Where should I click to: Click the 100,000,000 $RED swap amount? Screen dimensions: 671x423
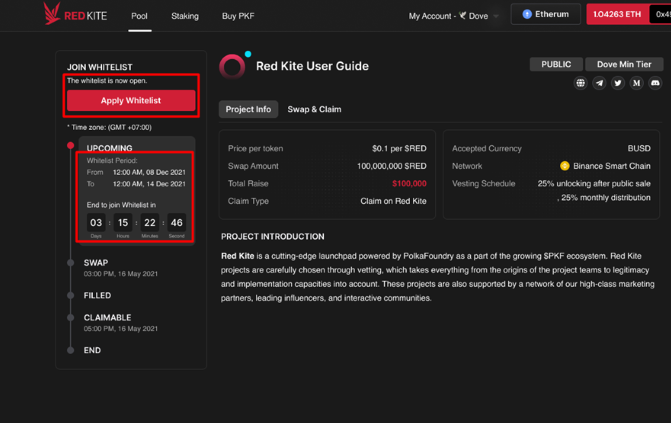coord(392,166)
